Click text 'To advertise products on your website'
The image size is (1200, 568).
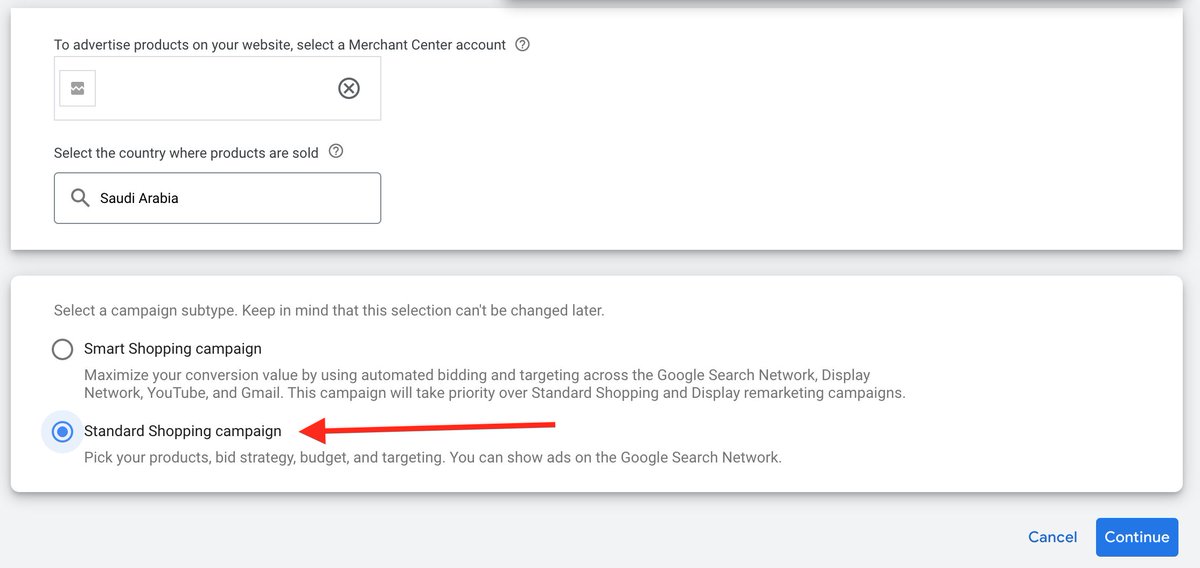click(280, 45)
